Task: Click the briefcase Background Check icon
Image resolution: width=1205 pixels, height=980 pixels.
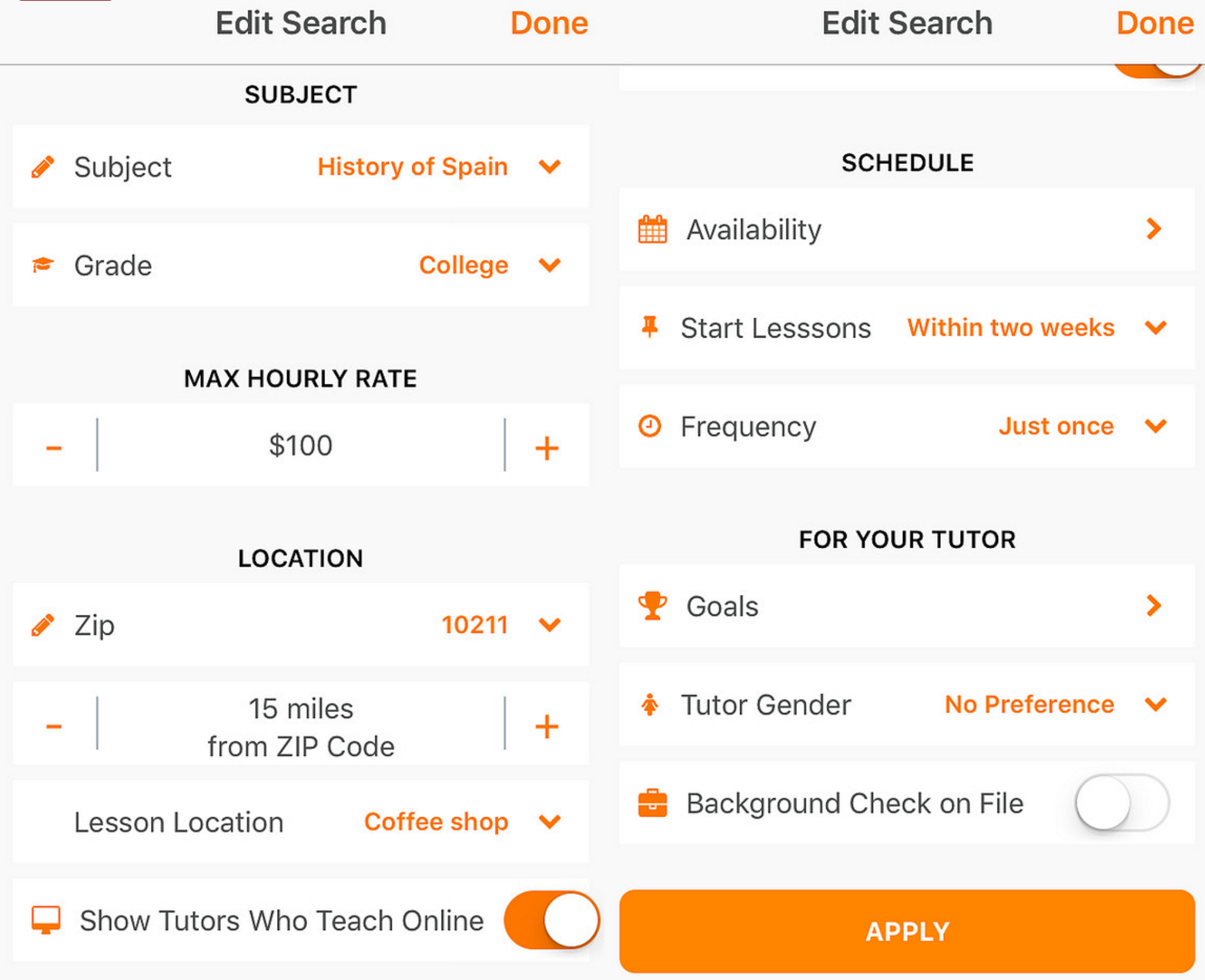Action: pyautogui.click(x=652, y=803)
